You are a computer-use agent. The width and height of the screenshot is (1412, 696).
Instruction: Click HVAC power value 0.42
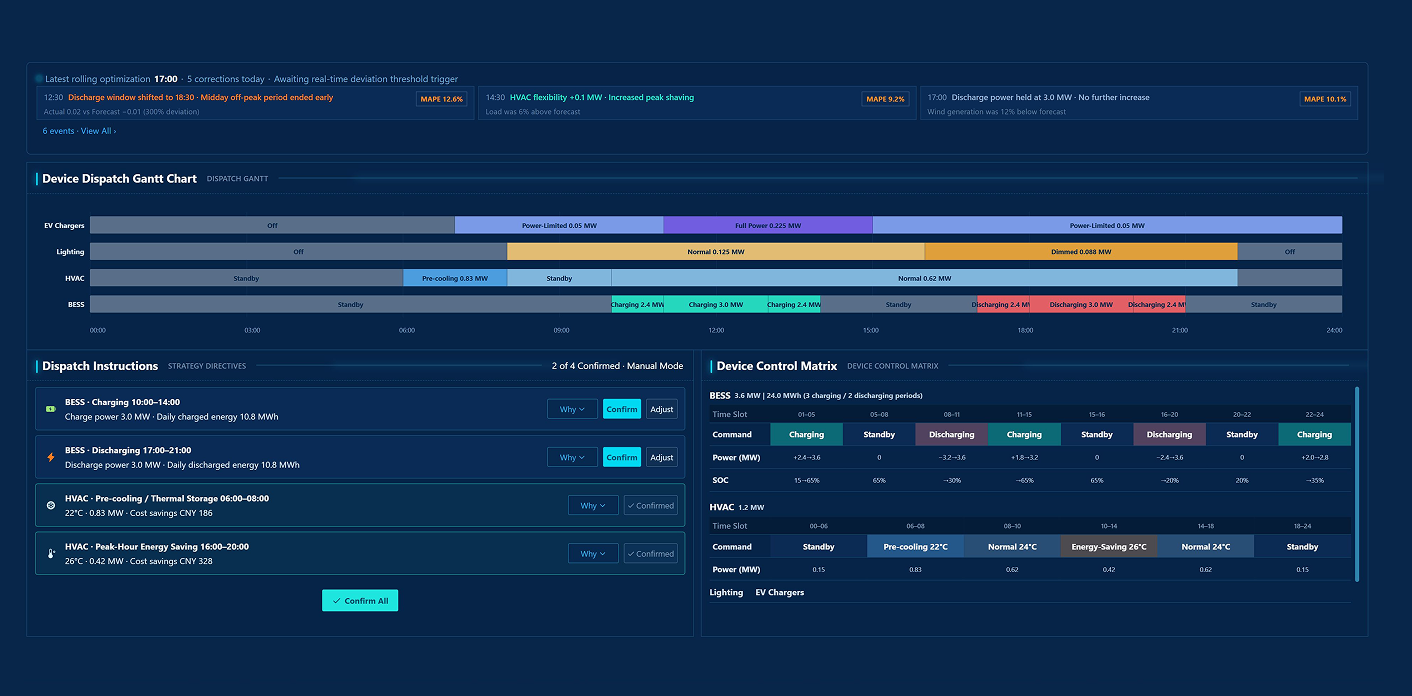(x=1109, y=569)
